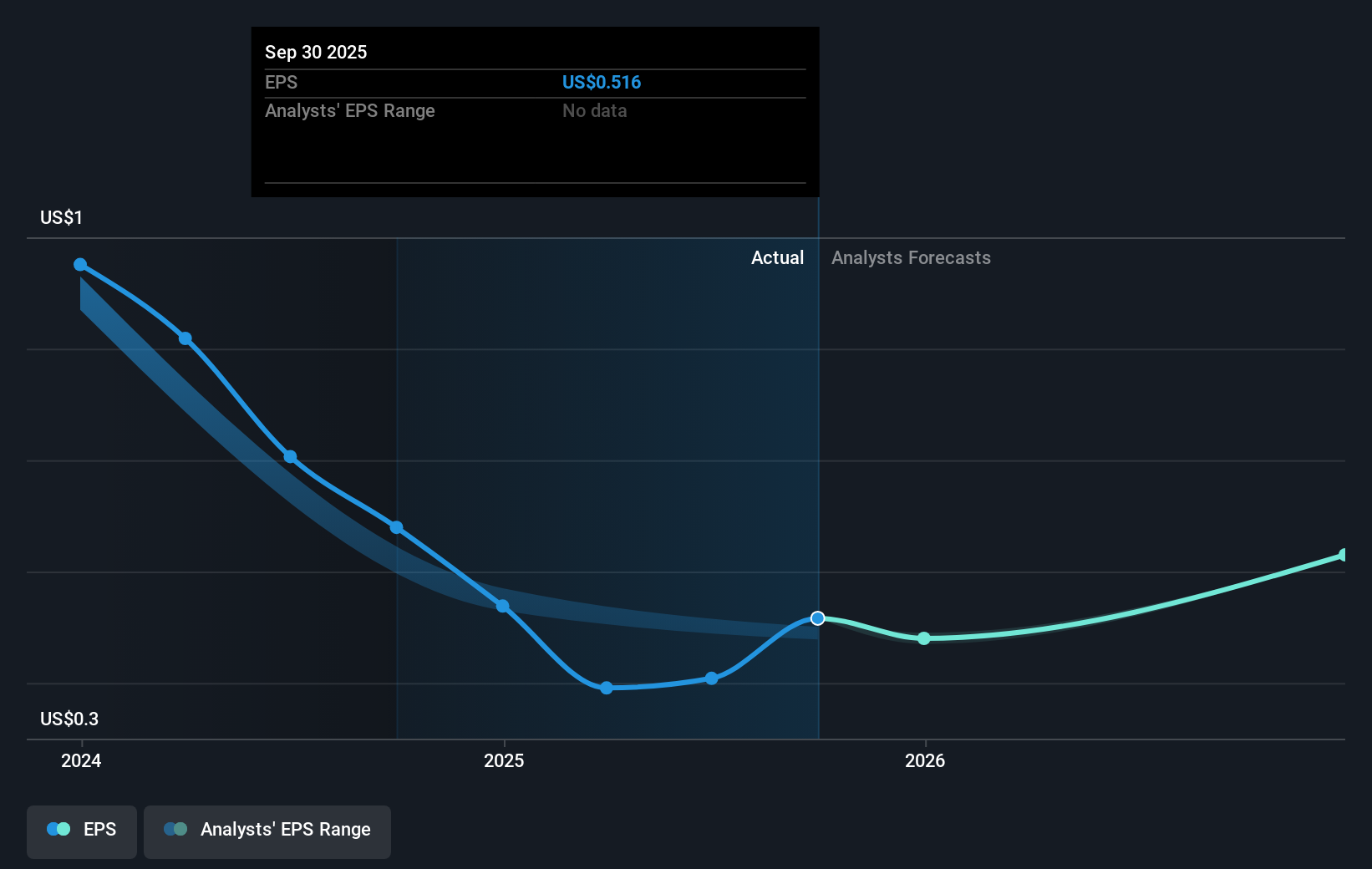Click the 2026 forecast data point marker
Image resolution: width=1372 pixels, height=869 pixels.
point(924,638)
